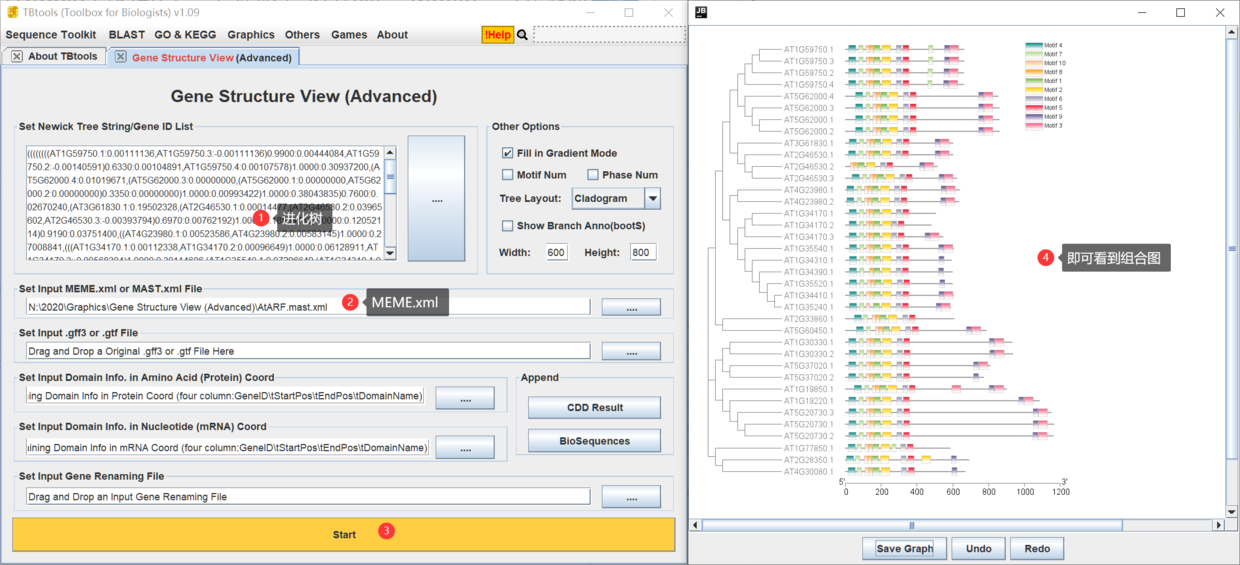The width and height of the screenshot is (1240, 565).
Task: Toggle Fill in Gradient Mode checkbox
Action: (x=508, y=153)
